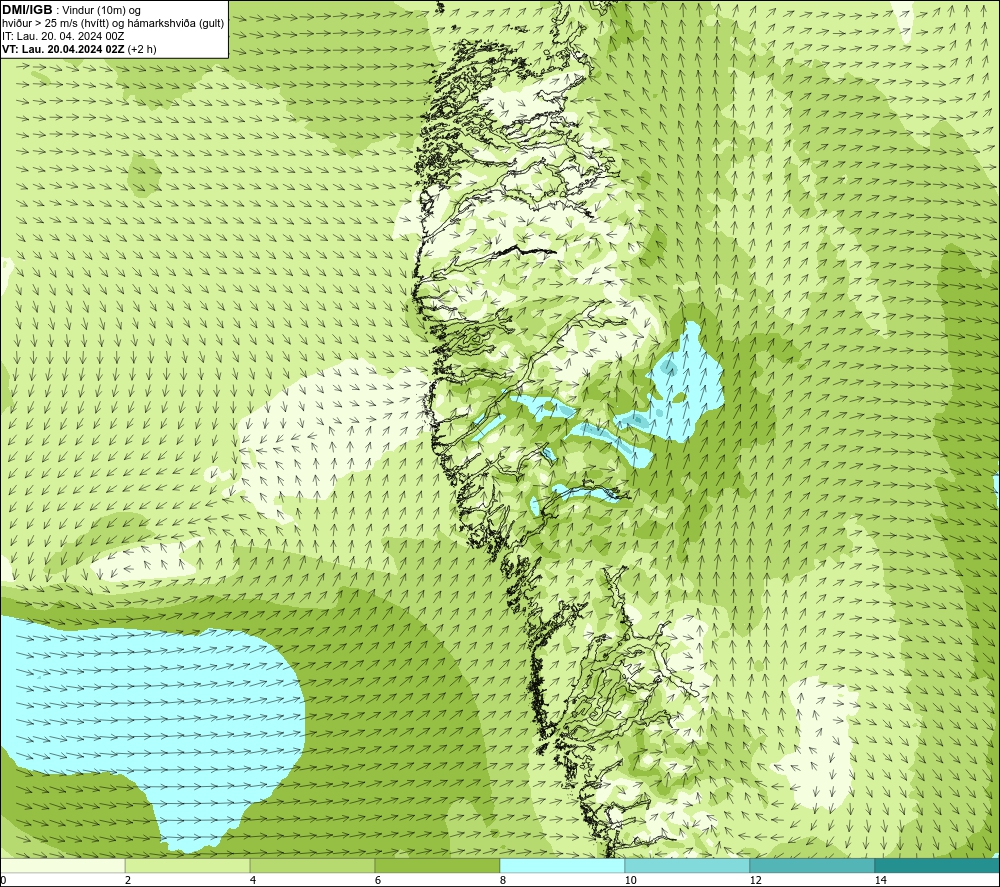Pick the light green 2–4 colorbar segment
The height and width of the screenshot is (887, 1000).
[x=187, y=865]
